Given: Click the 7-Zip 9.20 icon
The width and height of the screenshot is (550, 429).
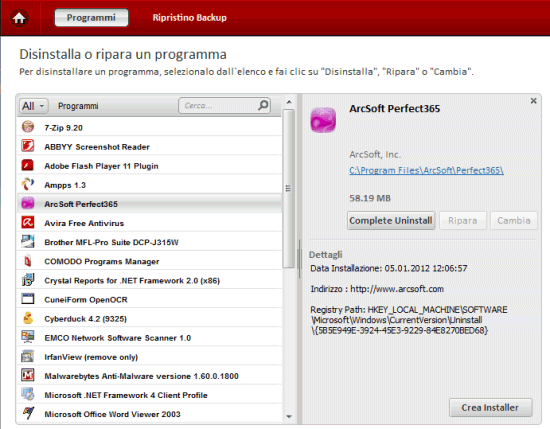Looking at the screenshot, I should pyautogui.click(x=28, y=127).
